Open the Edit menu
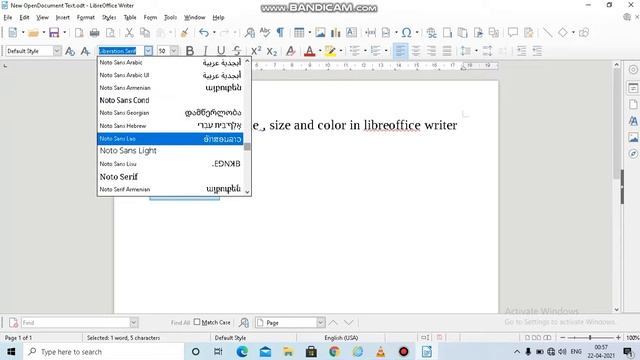This screenshot has width=640, height=360. (x=24, y=18)
